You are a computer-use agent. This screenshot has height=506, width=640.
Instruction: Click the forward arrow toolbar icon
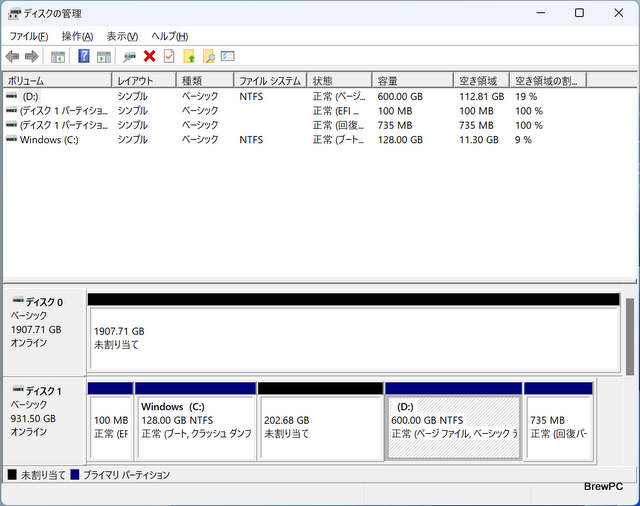pyautogui.click(x=31, y=57)
